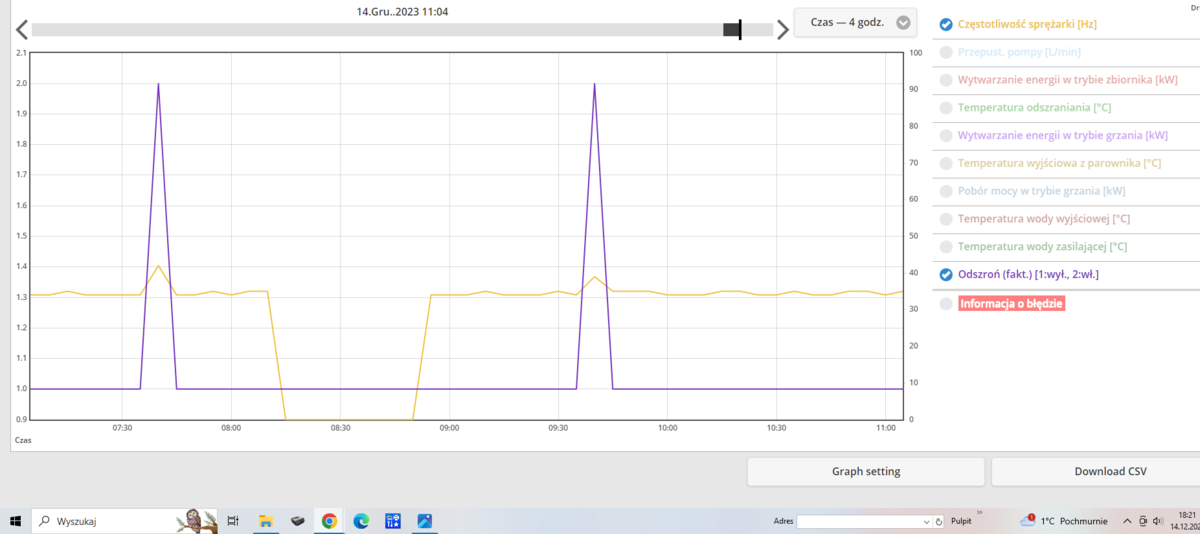Open File Explorer from the taskbar
Viewport: 1200px width, 534px height.
(x=266, y=521)
